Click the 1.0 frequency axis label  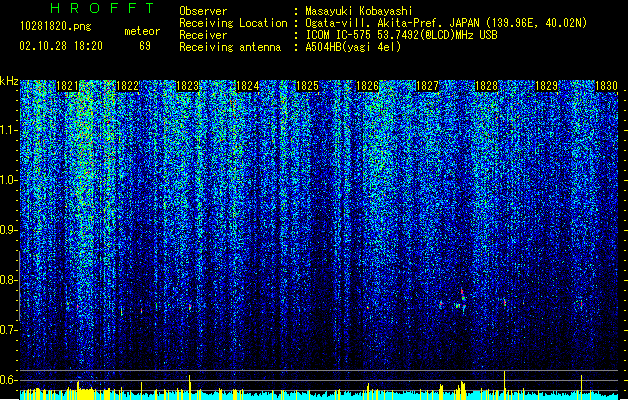8,180
